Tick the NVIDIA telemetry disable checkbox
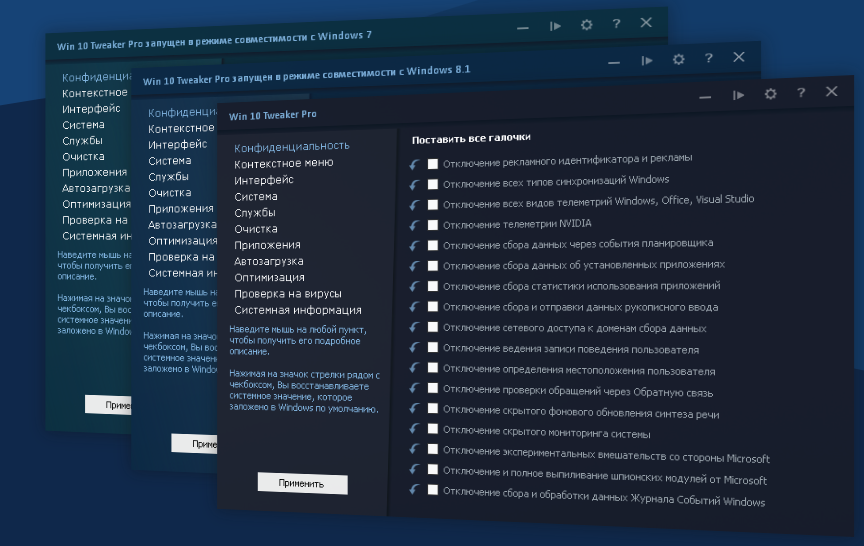This screenshot has width=864, height=546. pos(433,225)
